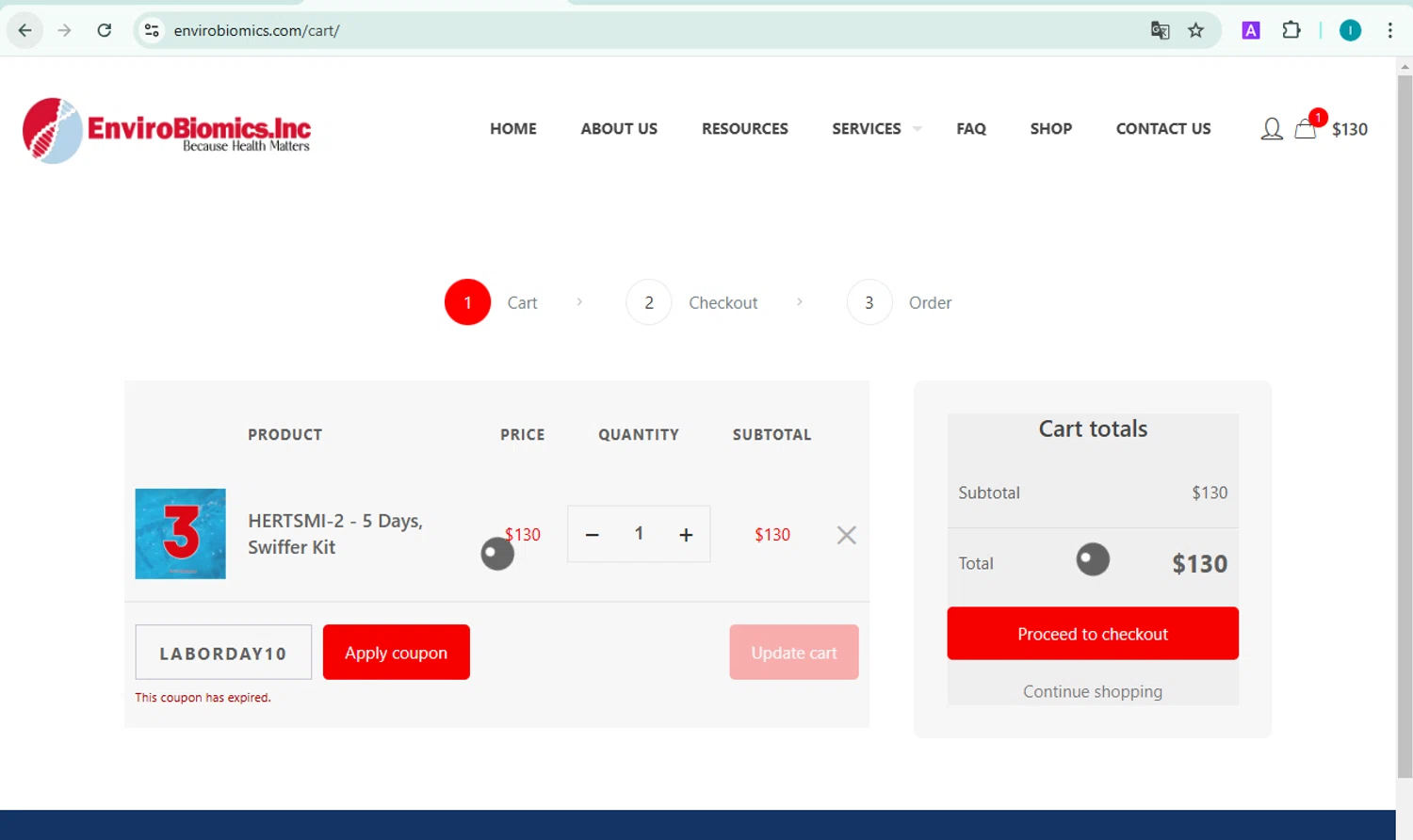This screenshot has width=1413, height=840.
Task: Select step 2 Checkout circle
Action: 649,302
